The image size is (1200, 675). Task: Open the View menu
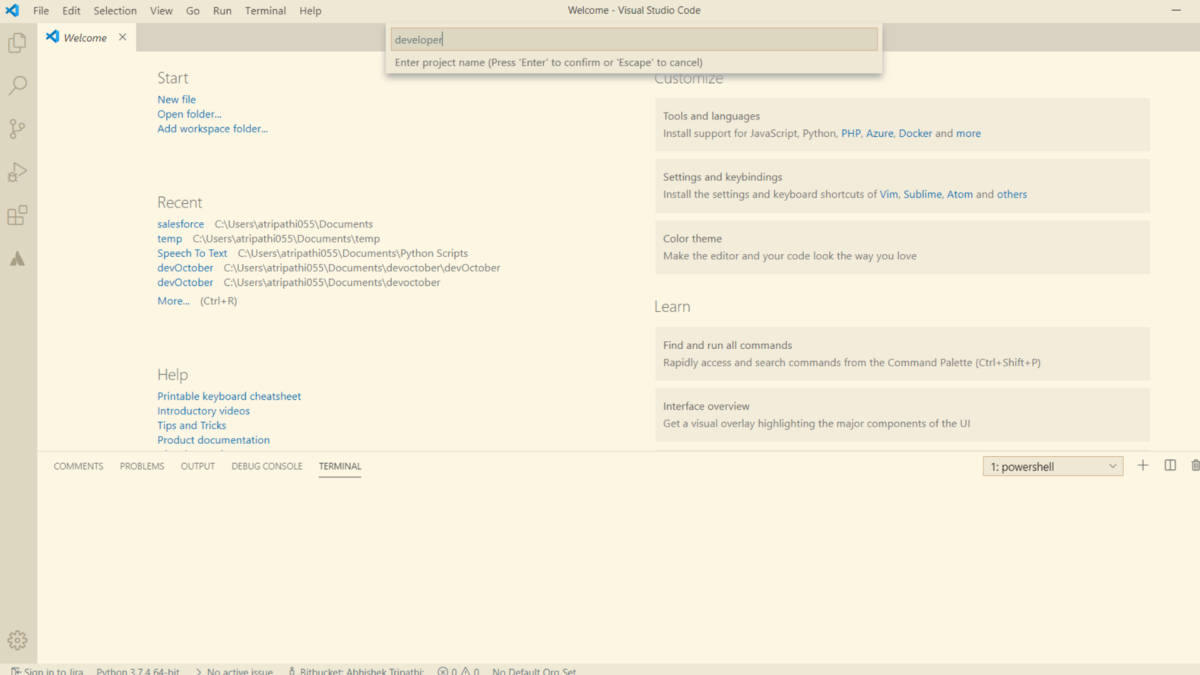pyautogui.click(x=161, y=10)
